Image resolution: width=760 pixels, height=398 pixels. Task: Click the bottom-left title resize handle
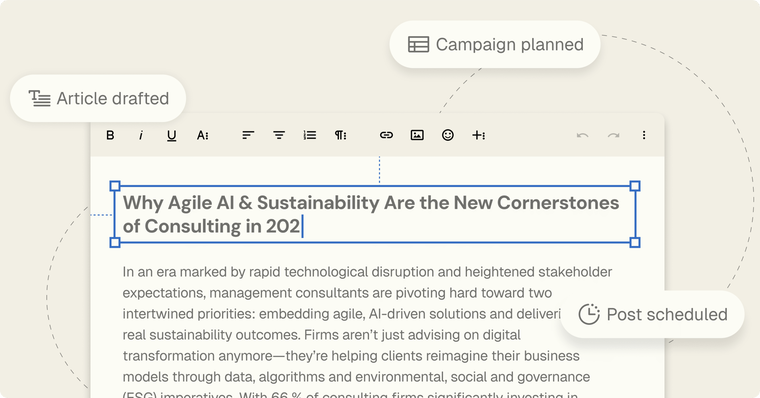[115, 242]
